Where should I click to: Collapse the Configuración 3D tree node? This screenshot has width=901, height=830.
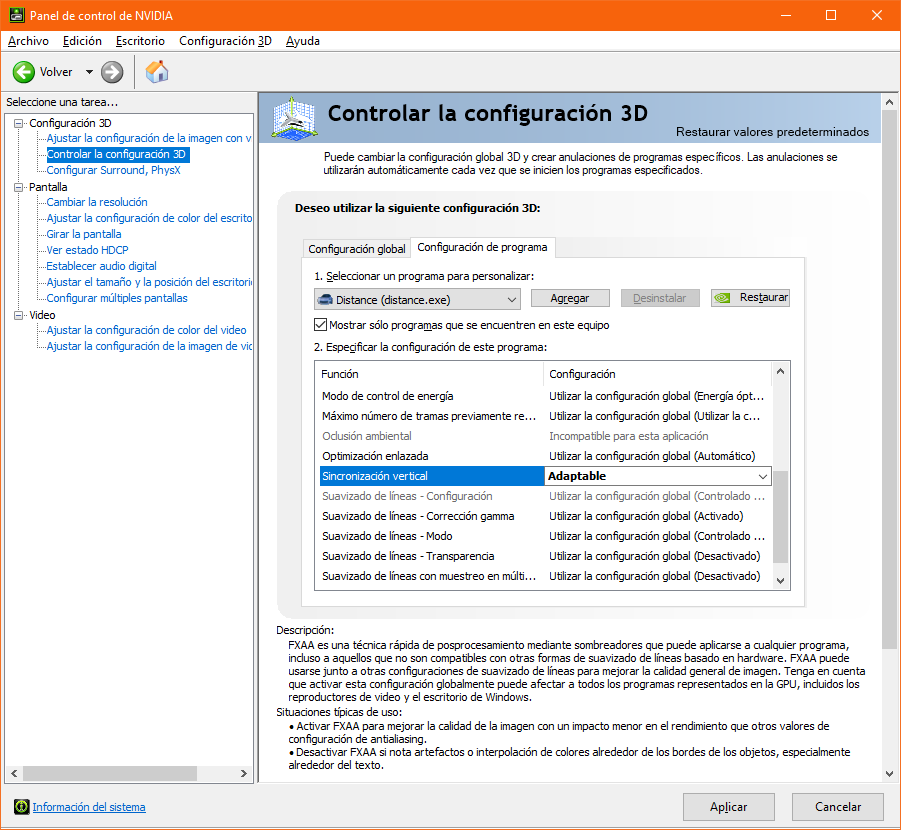[18, 123]
